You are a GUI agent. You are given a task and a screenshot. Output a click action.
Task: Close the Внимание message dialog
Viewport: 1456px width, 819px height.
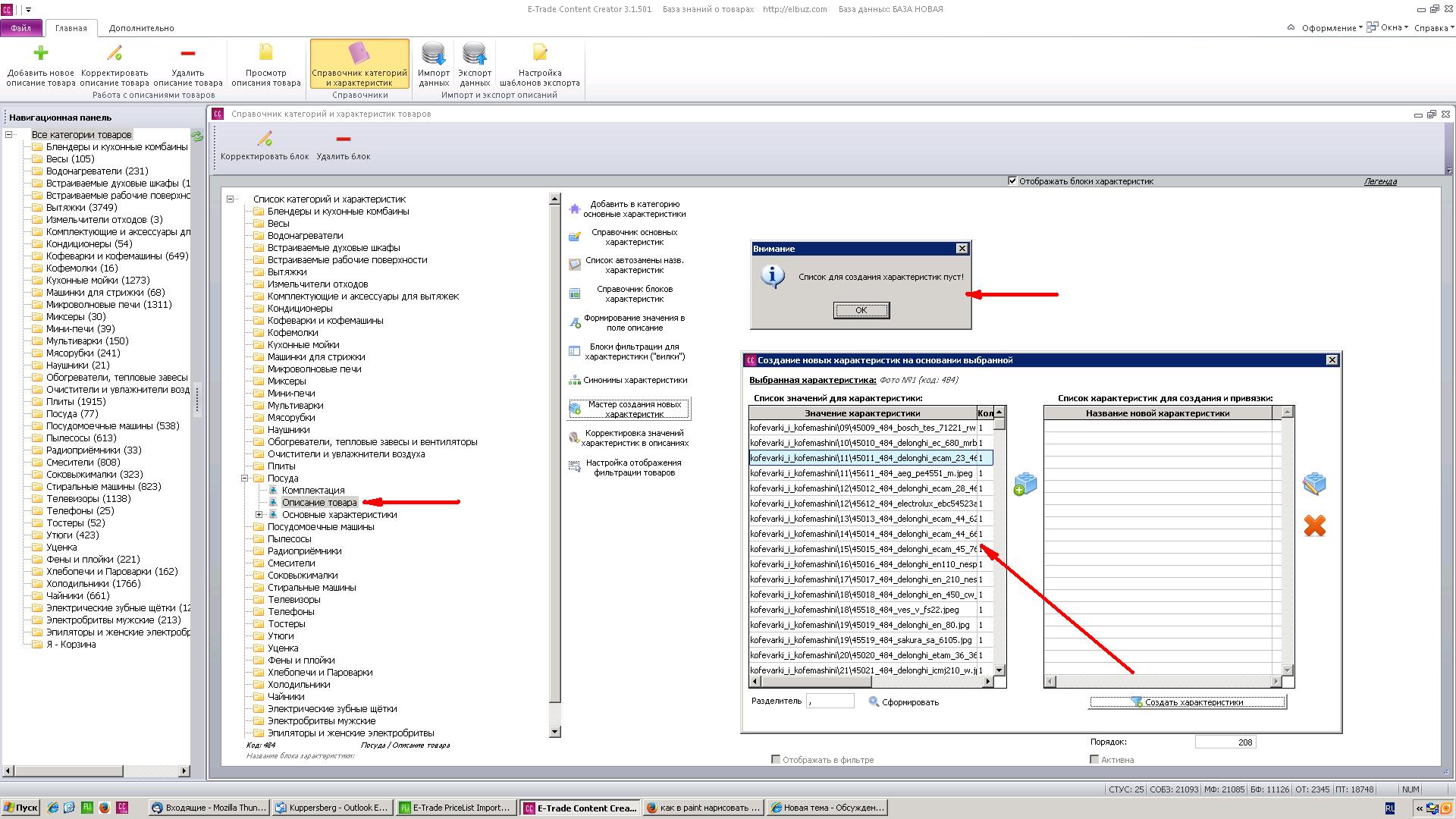[962, 249]
